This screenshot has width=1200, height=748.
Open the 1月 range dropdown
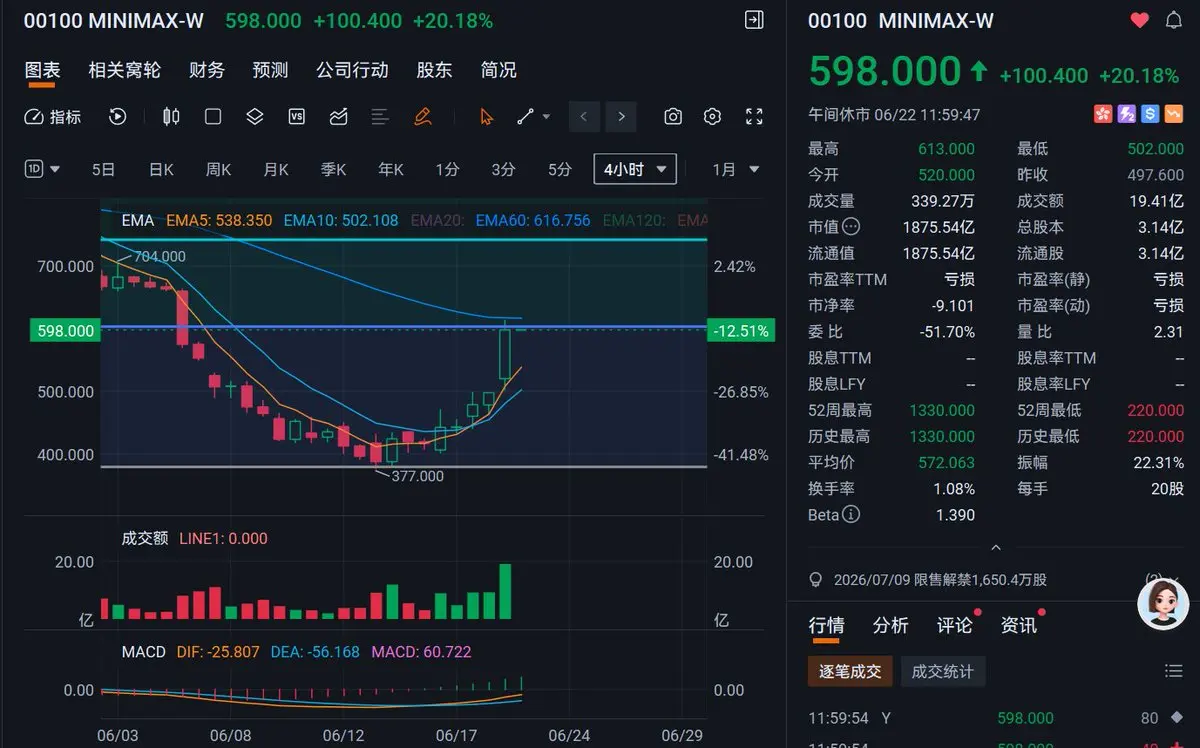[736, 169]
